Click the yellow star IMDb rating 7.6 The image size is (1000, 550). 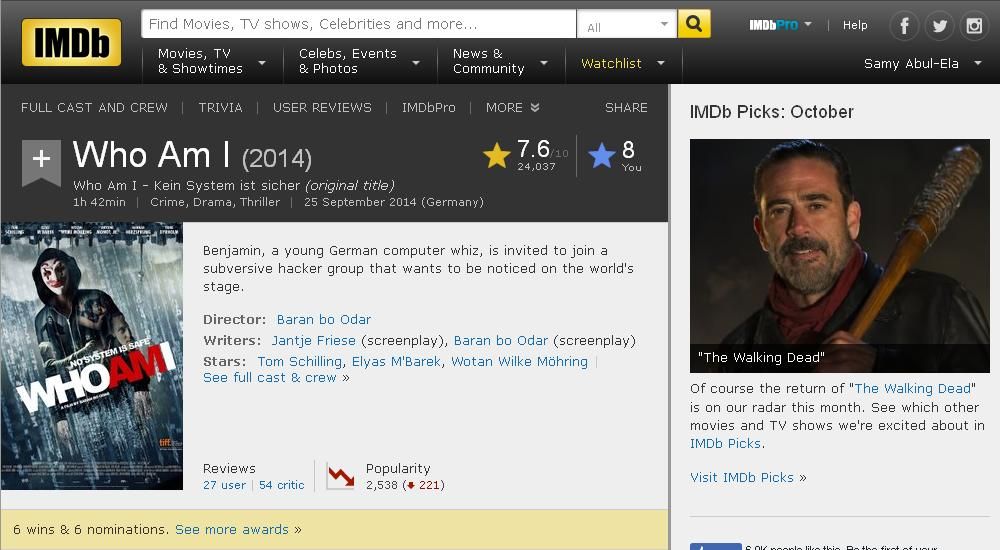click(496, 155)
